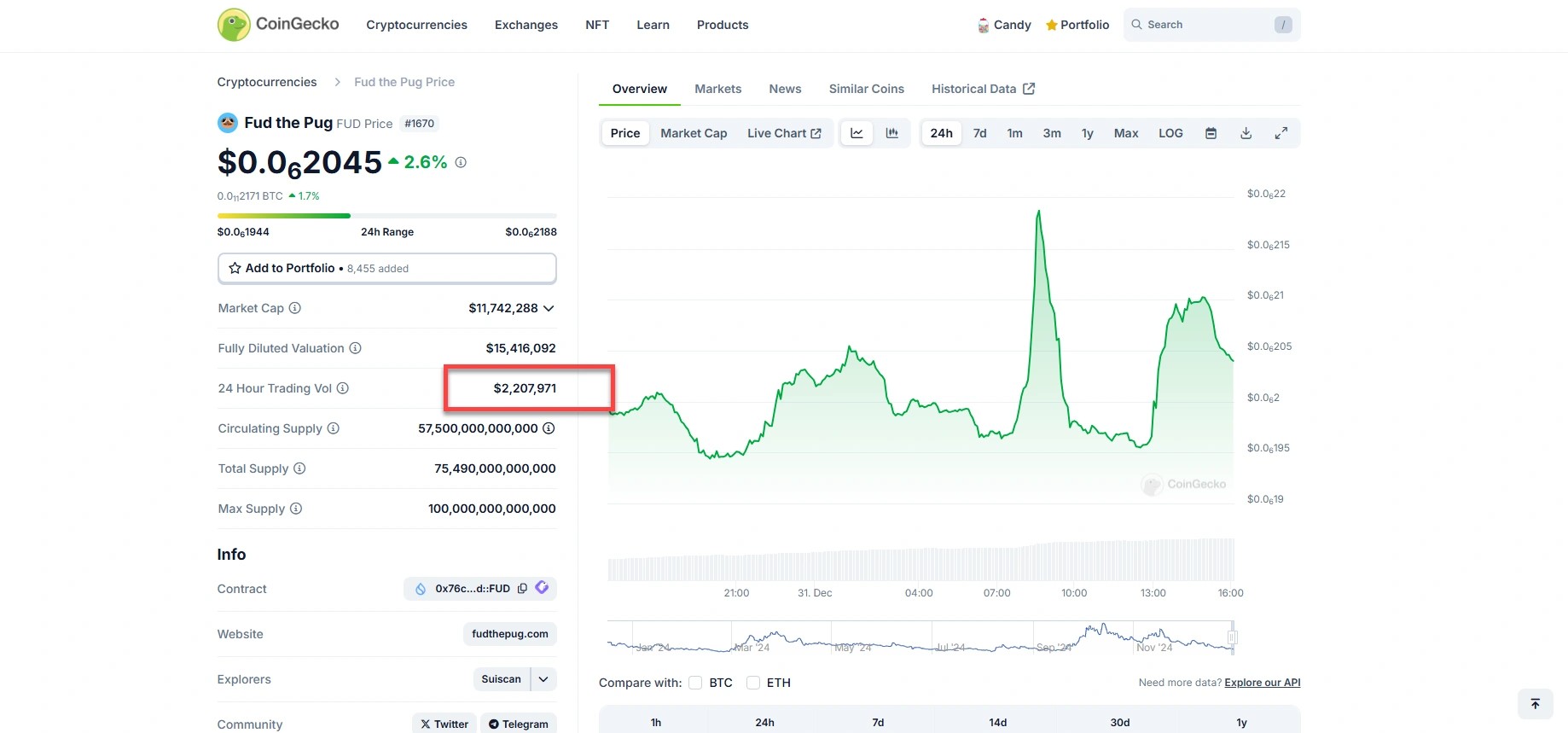Image resolution: width=1568 pixels, height=733 pixels.
Task: Click the Market Cap info icon
Action: click(295, 308)
